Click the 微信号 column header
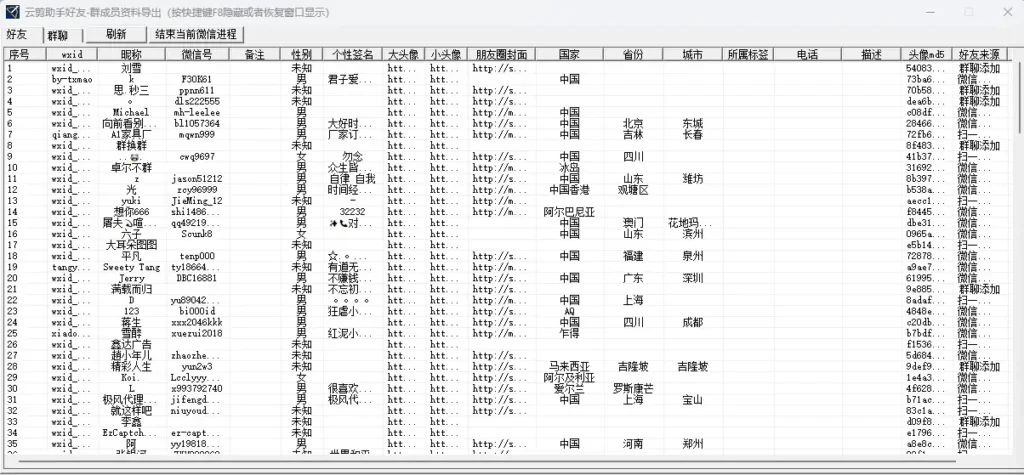This screenshot has width=1024, height=475. pyautogui.click(x=197, y=54)
